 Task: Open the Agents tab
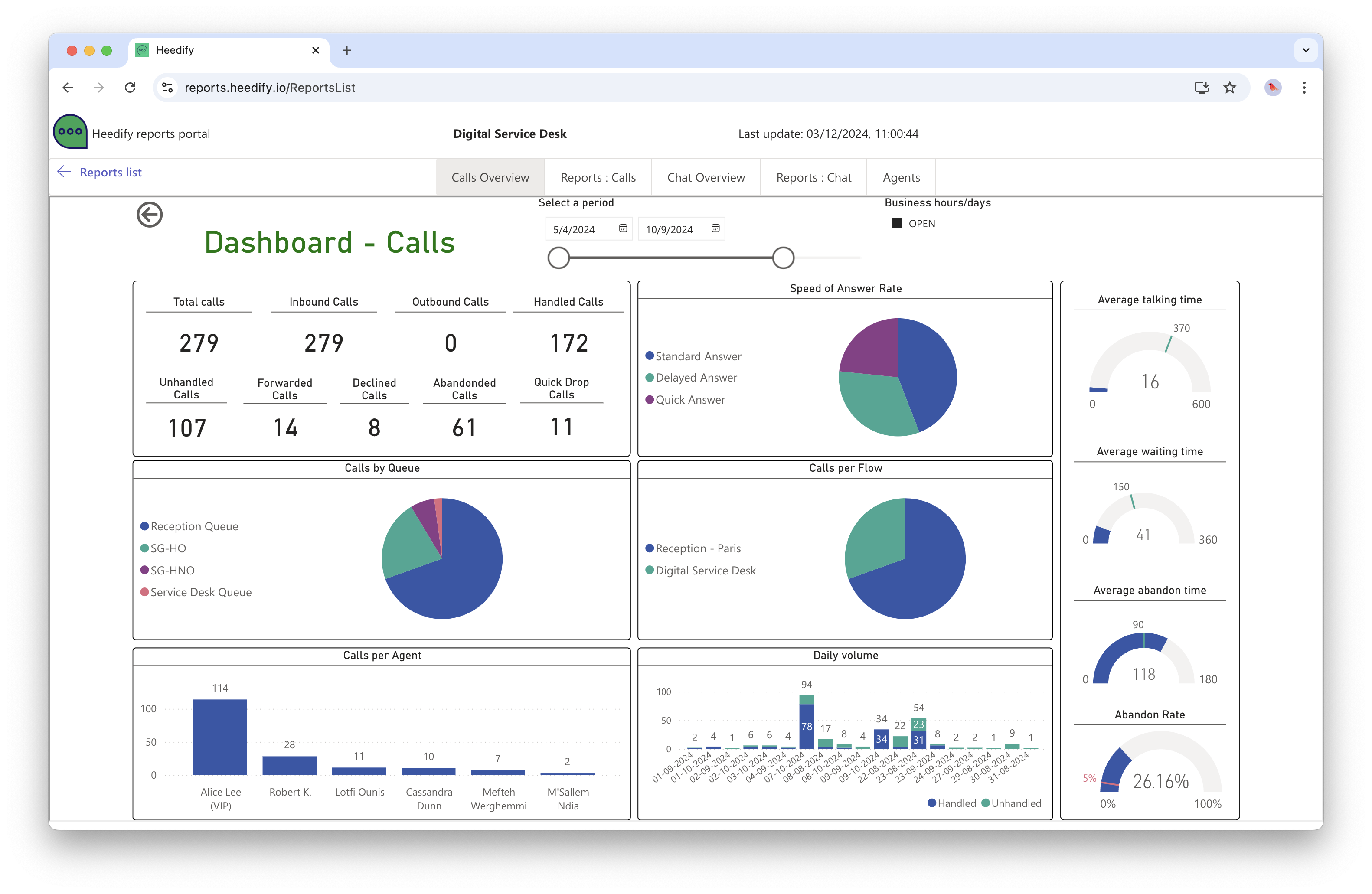coord(901,177)
